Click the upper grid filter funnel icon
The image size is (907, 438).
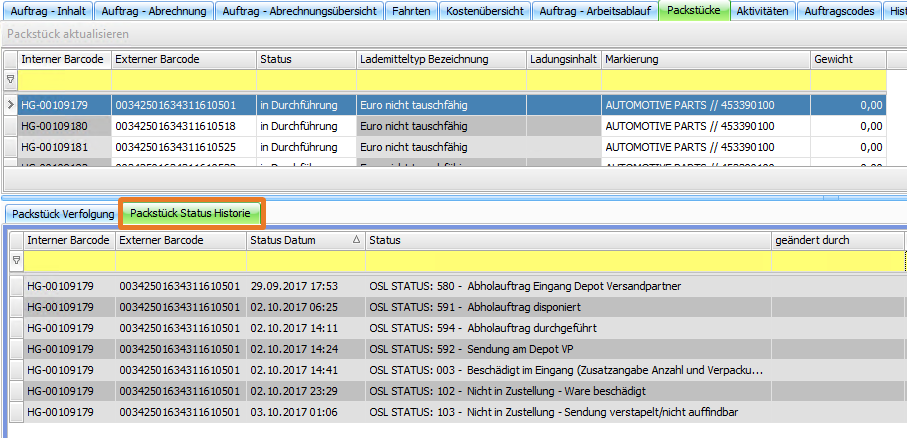click(10, 78)
